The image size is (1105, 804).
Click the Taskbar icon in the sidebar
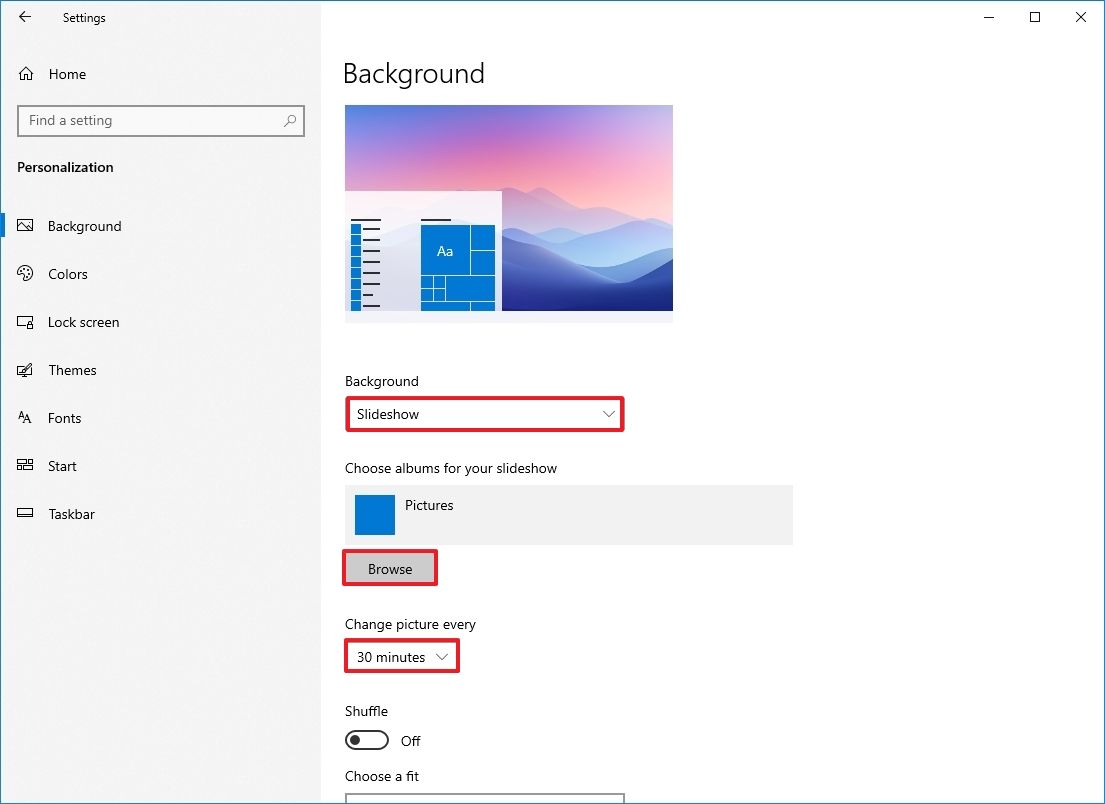pos(24,514)
